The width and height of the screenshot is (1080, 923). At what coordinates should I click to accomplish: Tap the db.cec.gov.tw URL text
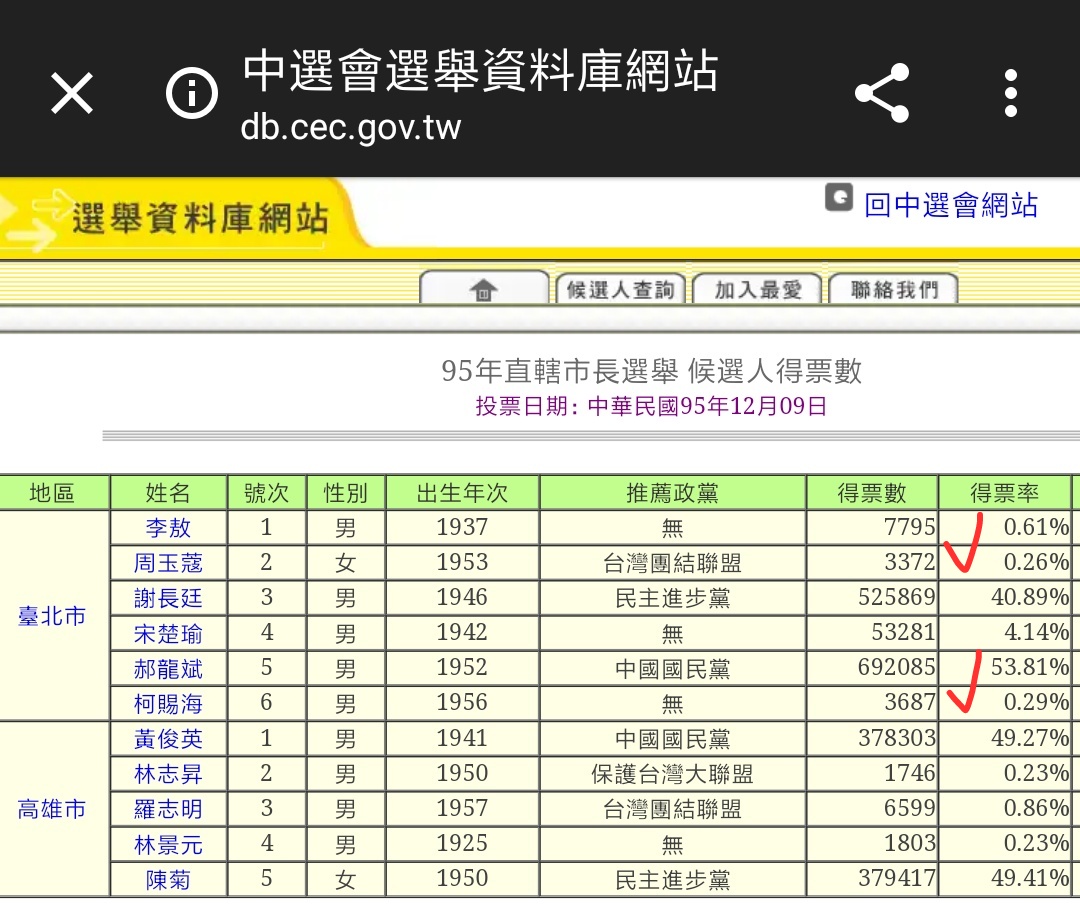click(x=351, y=128)
